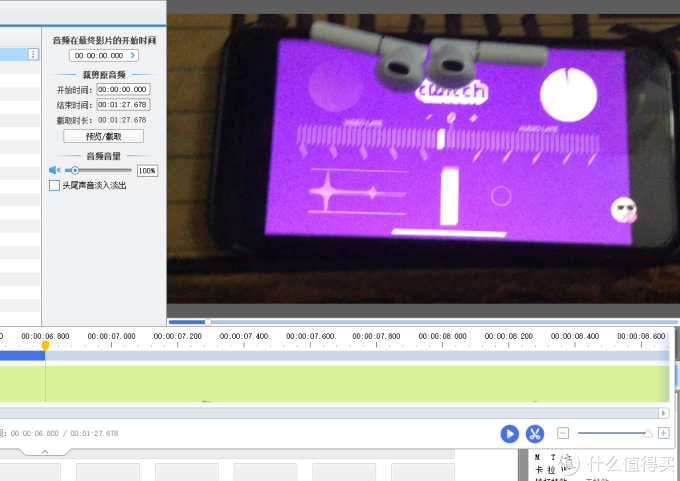Click the timeline mark 00:00:07.400

pyautogui.click(x=244, y=336)
